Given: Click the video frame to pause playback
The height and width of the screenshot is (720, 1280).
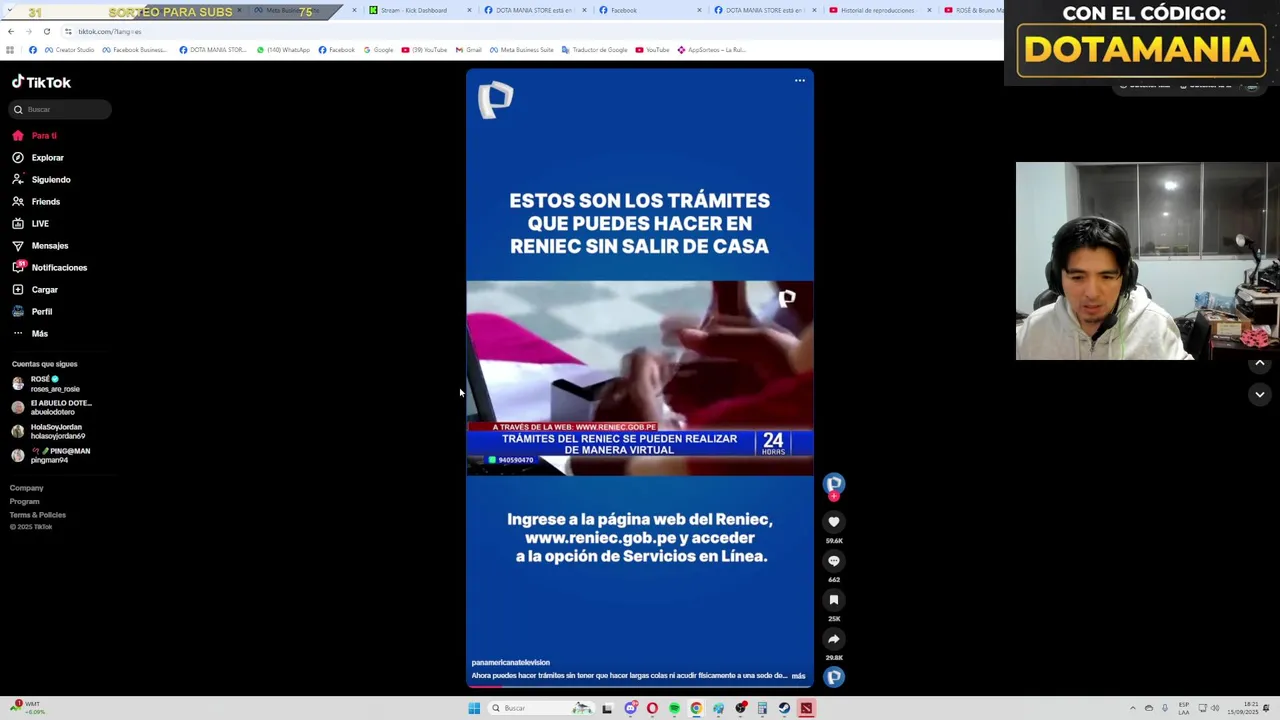Looking at the screenshot, I should 640,378.
